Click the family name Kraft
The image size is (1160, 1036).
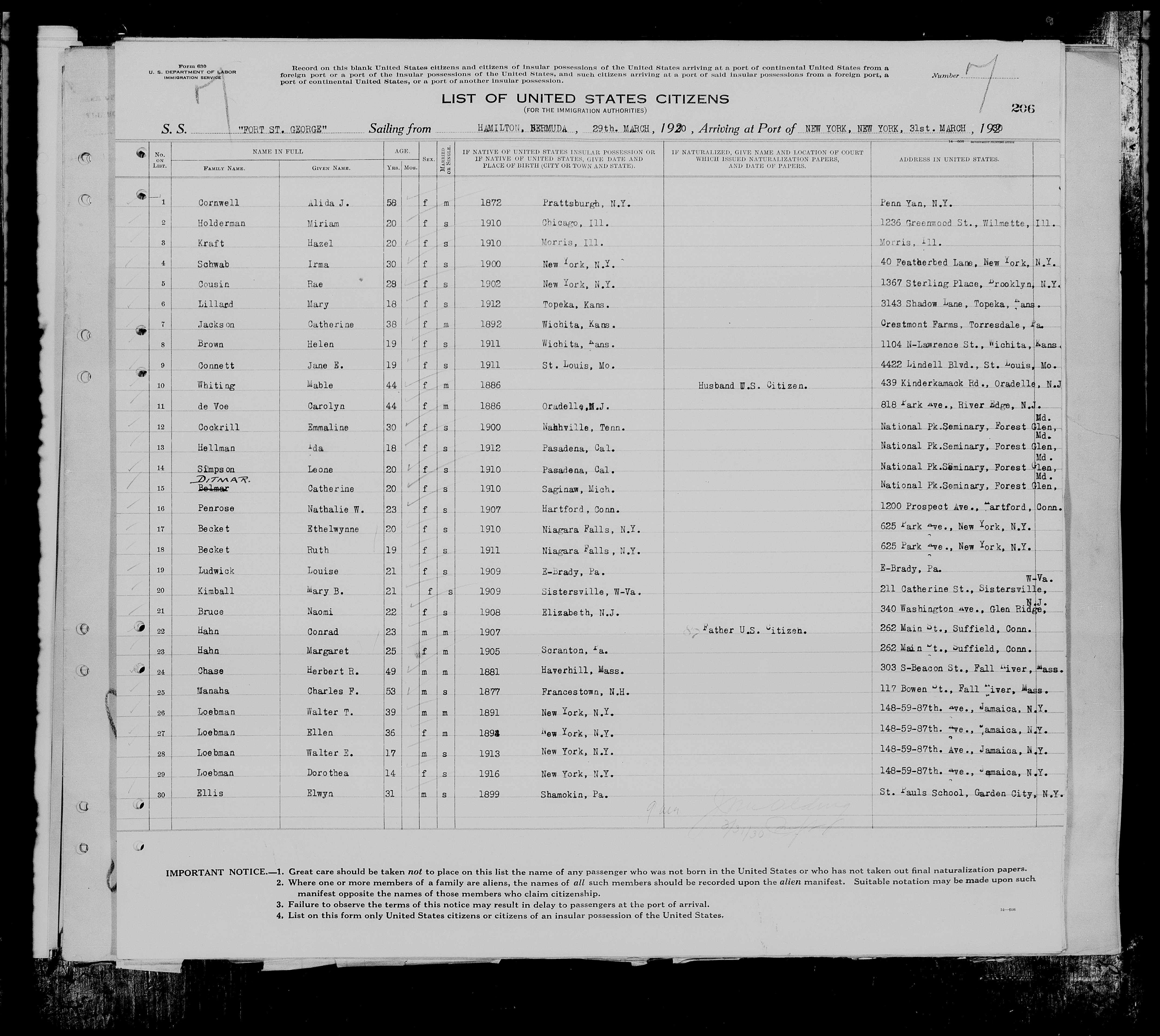tap(211, 243)
